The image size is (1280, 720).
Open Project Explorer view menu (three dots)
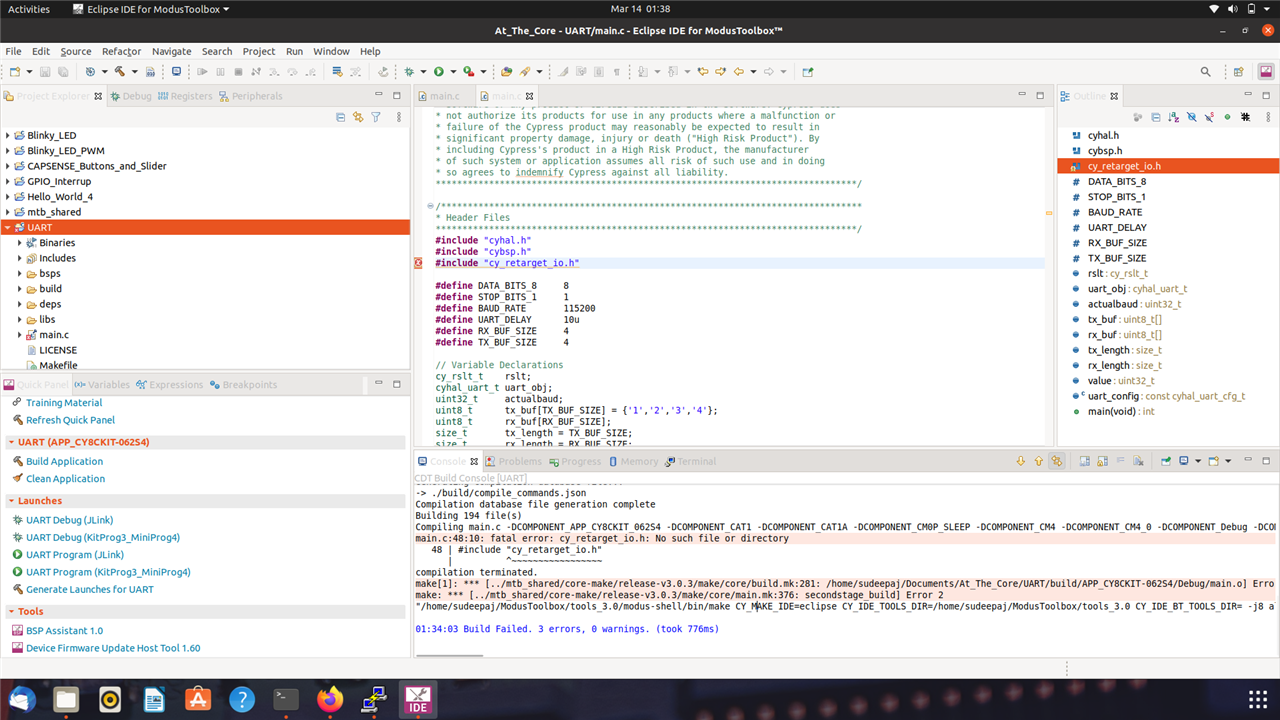click(x=399, y=117)
